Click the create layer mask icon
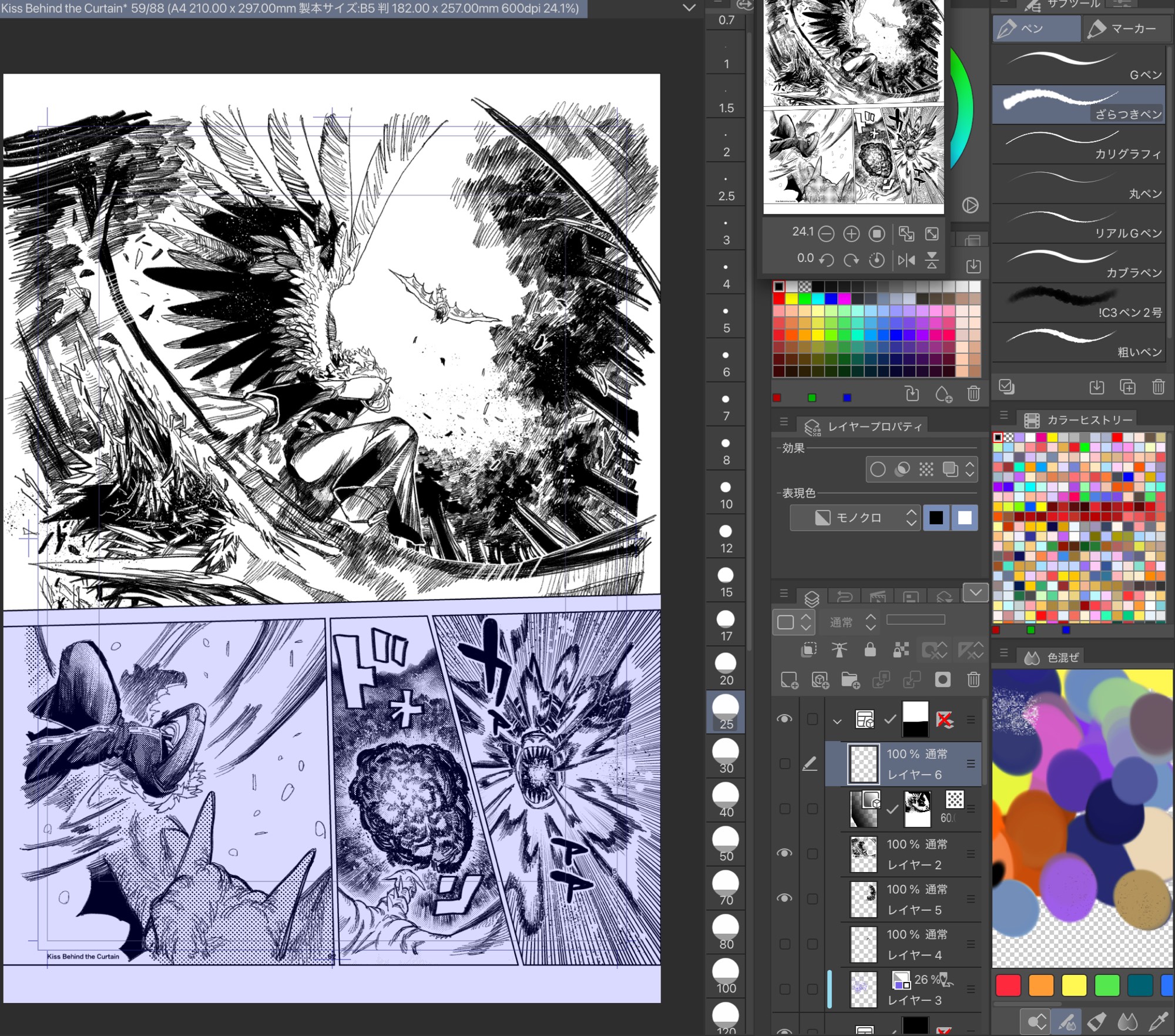Image resolution: width=1175 pixels, height=1036 pixels. click(x=942, y=680)
